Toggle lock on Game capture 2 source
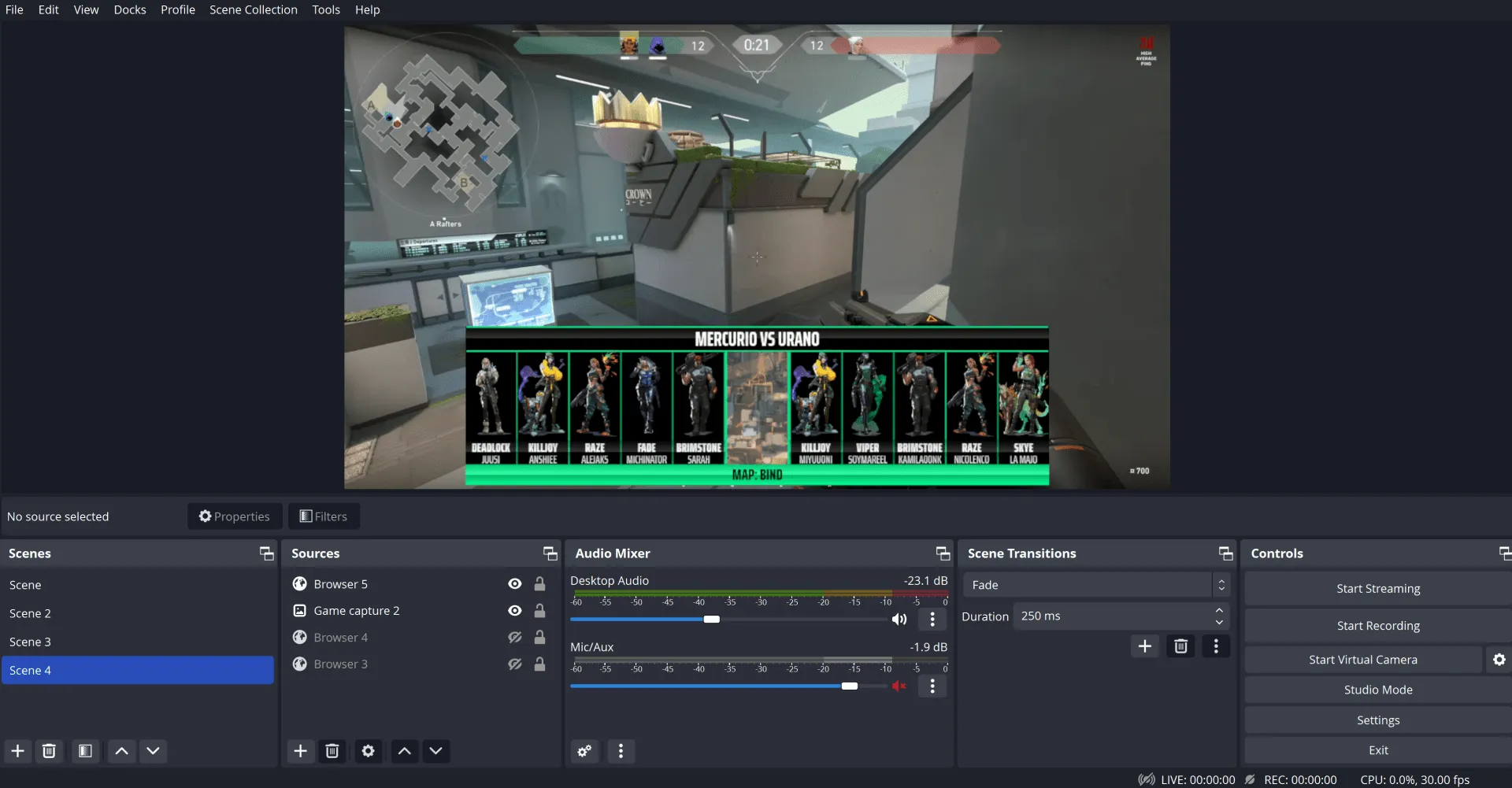The width and height of the screenshot is (1512, 788). (x=540, y=611)
